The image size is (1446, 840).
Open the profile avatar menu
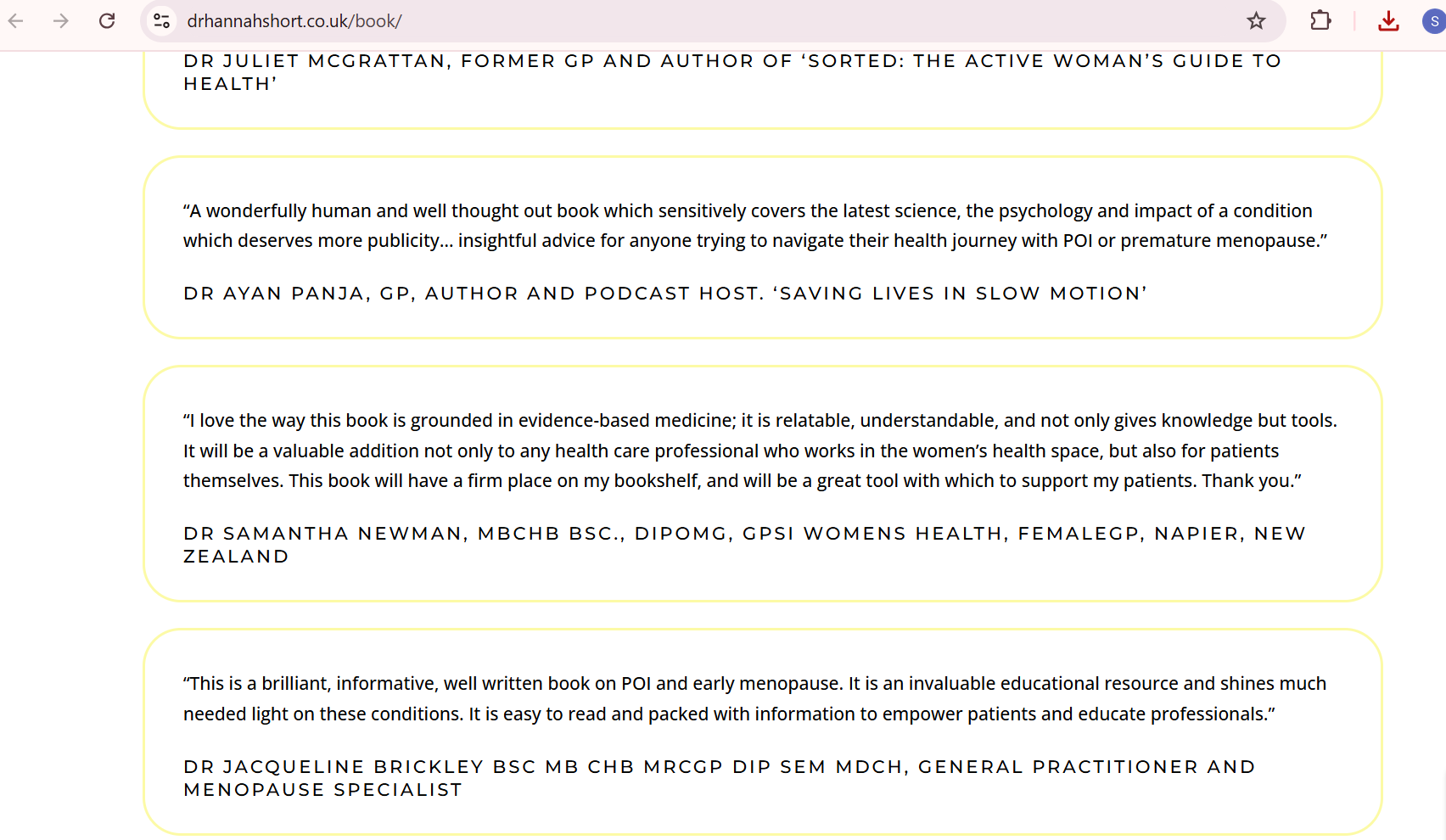pyautogui.click(x=1433, y=20)
